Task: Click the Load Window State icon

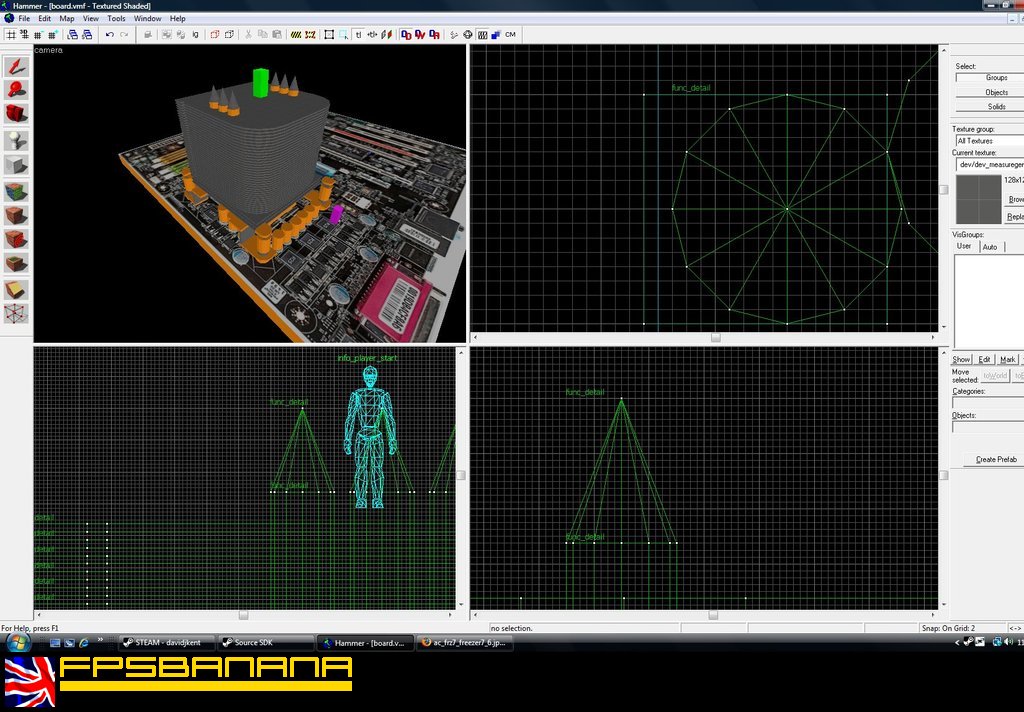Action: point(72,35)
